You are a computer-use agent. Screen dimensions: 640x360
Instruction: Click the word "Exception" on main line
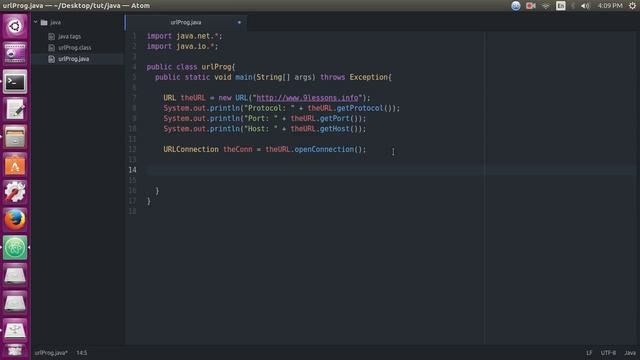(x=368, y=77)
